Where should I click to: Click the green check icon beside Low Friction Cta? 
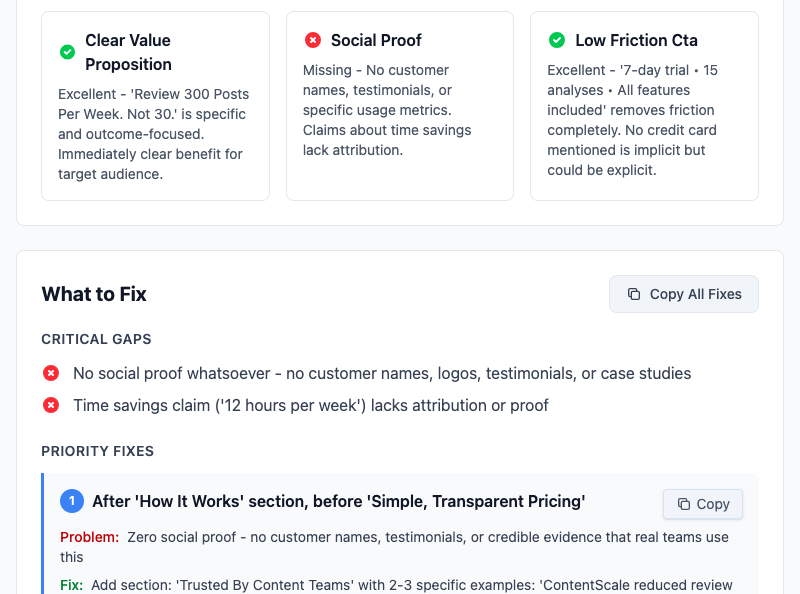point(557,40)
